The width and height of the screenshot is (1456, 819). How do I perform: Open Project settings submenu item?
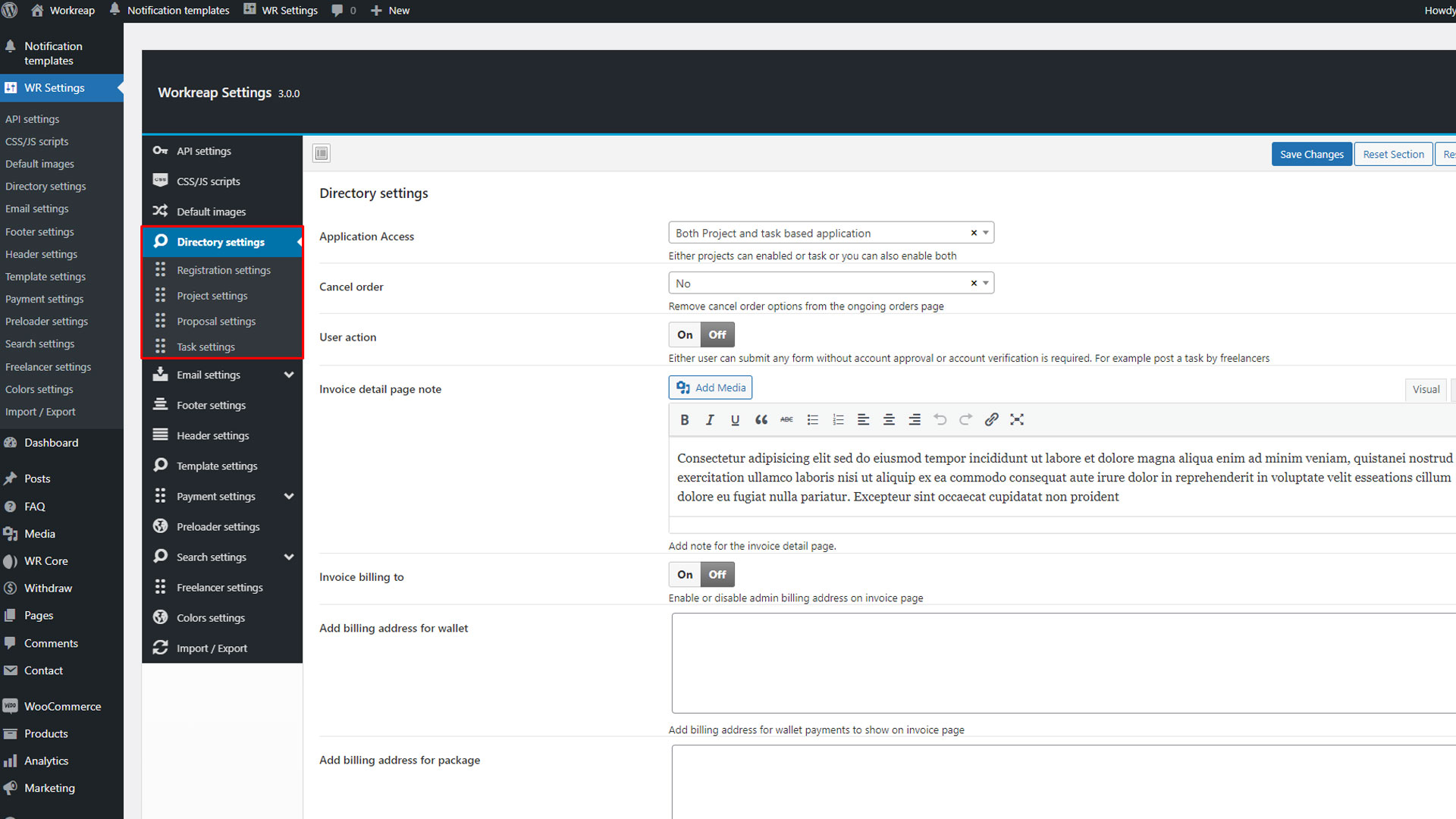(212, 296)
